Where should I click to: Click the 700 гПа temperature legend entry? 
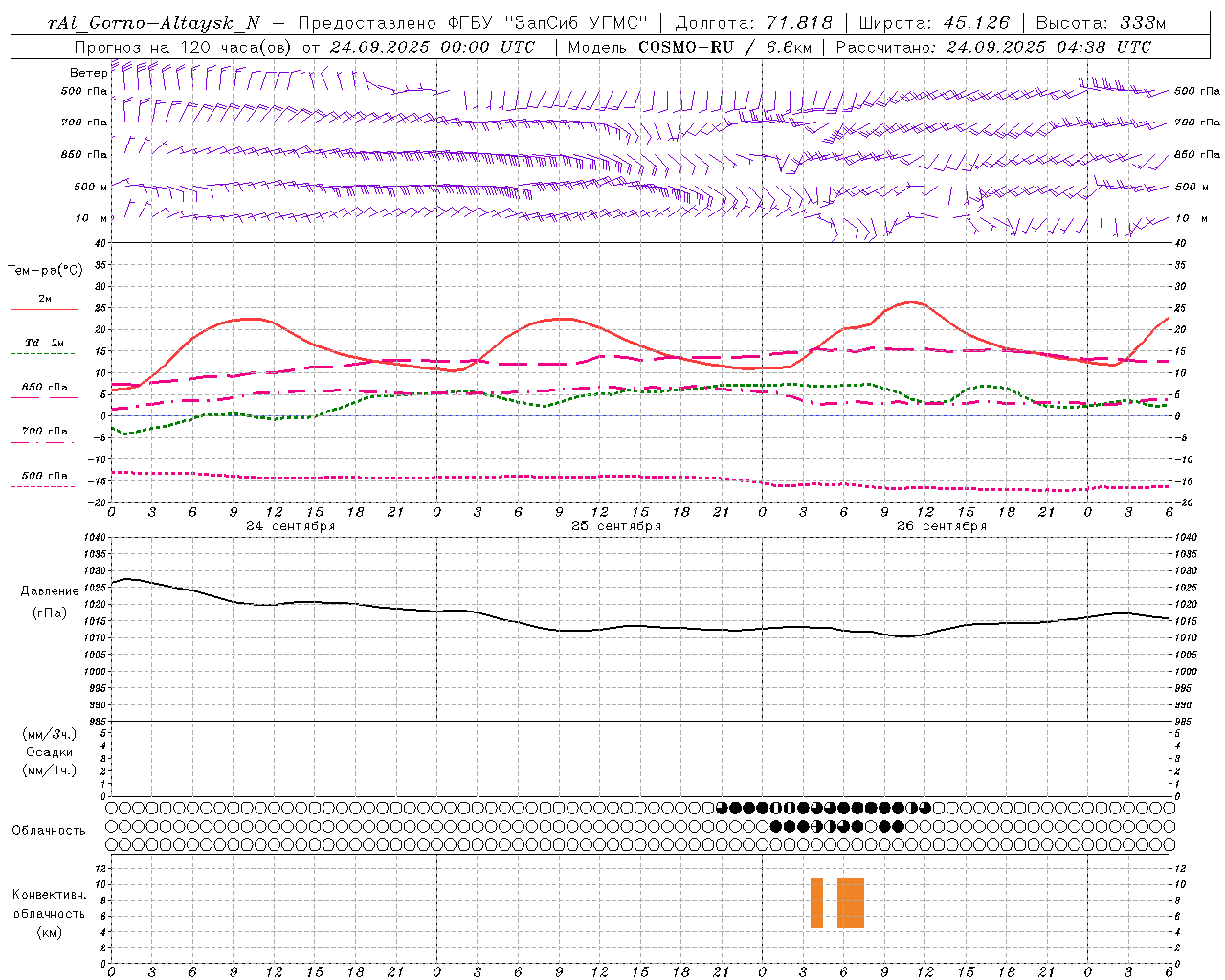45,432
